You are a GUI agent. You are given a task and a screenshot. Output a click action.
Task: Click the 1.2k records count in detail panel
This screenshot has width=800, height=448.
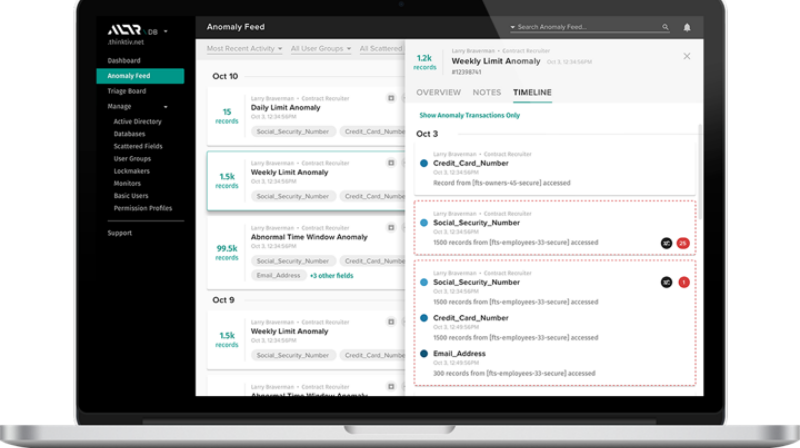(424, 62)
